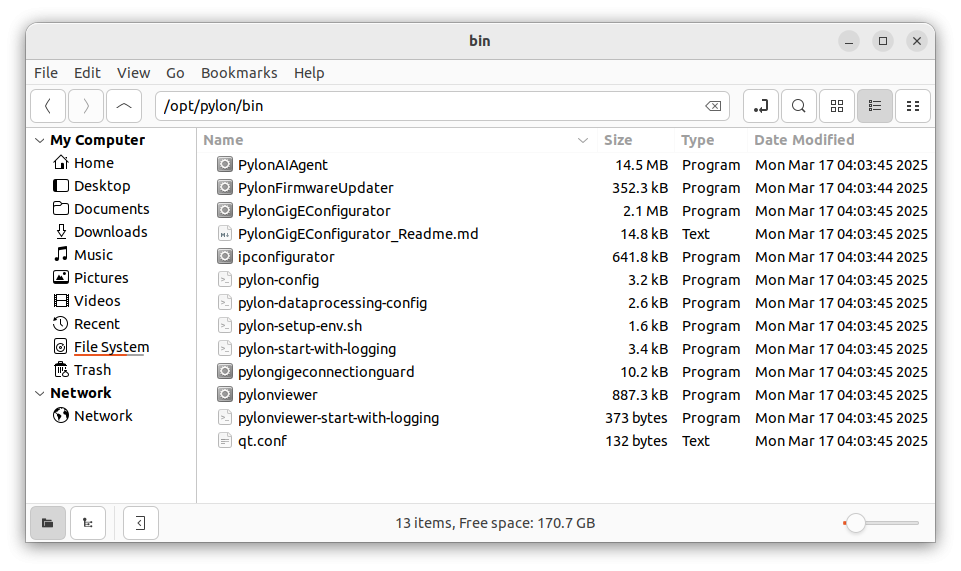Click the PylonAIAgent program icon
The width and height of the screenshot is (961, 571).
point(225,164)
